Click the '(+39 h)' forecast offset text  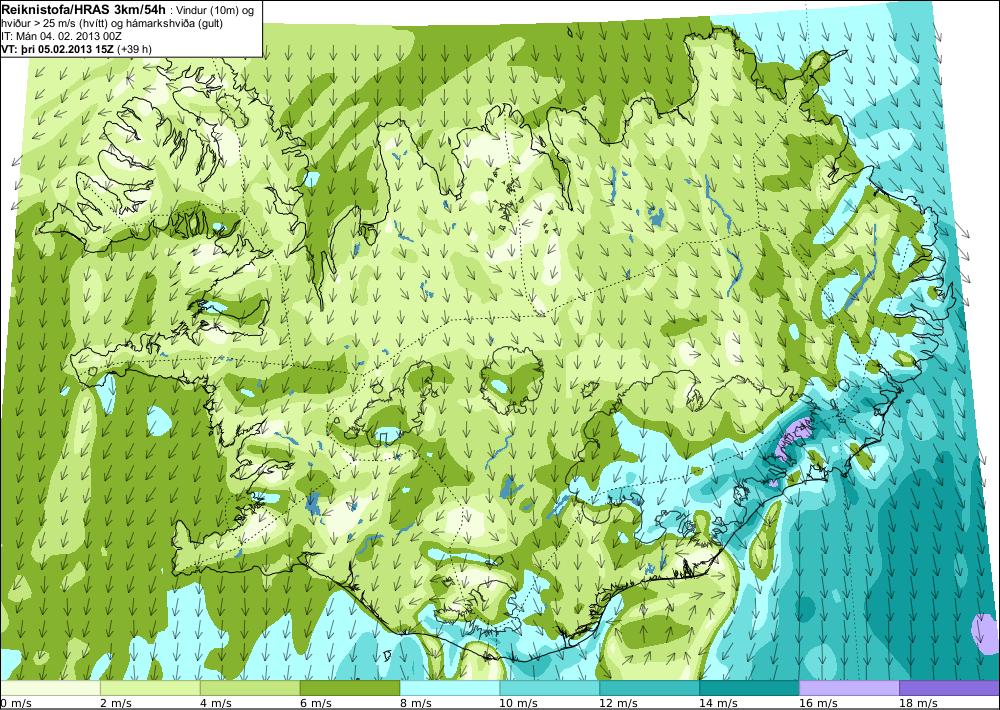(133, 49)
